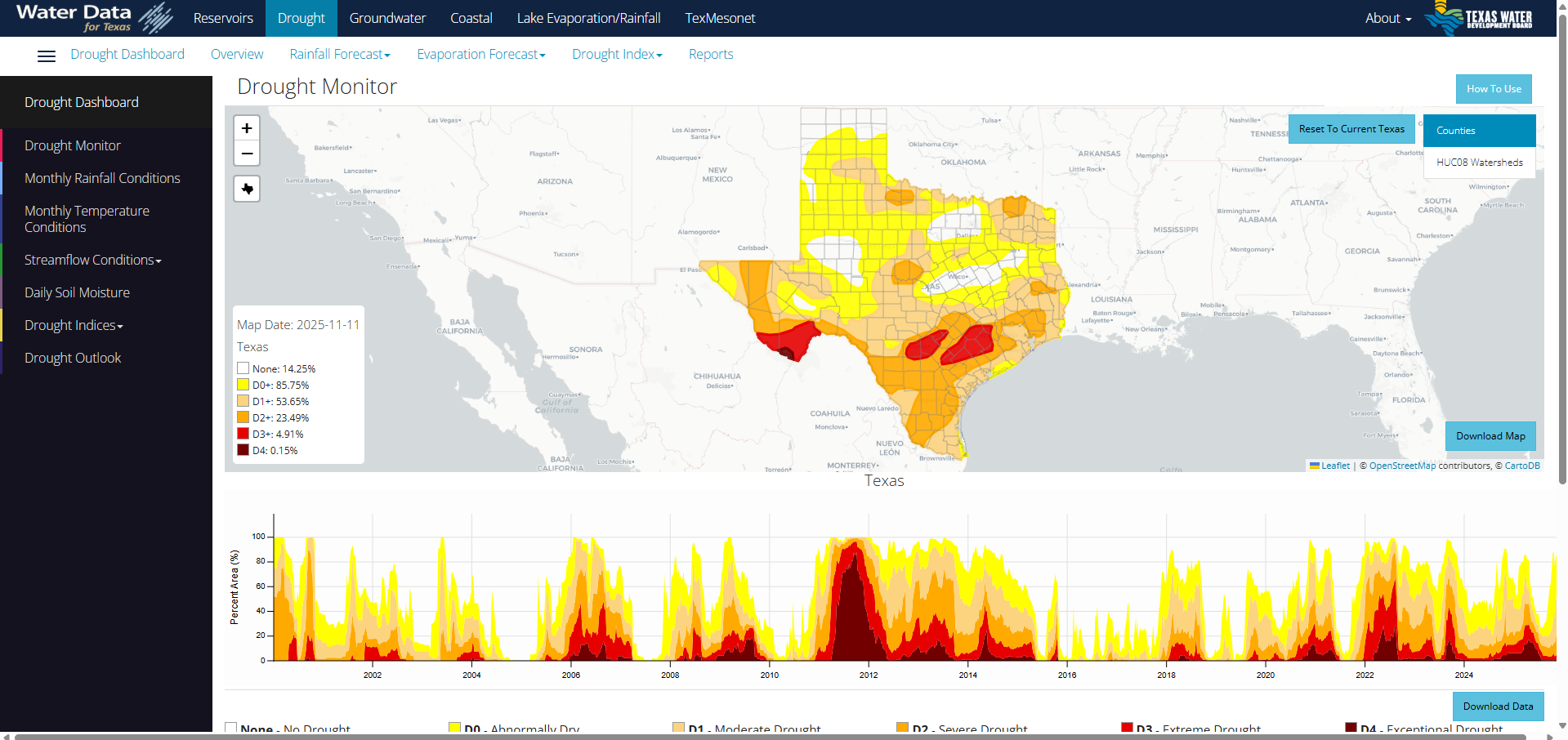Open the About dropdown menu
Image resolution: width=1568 pixels, height=740 pixels.
(x=1387, y=18)
